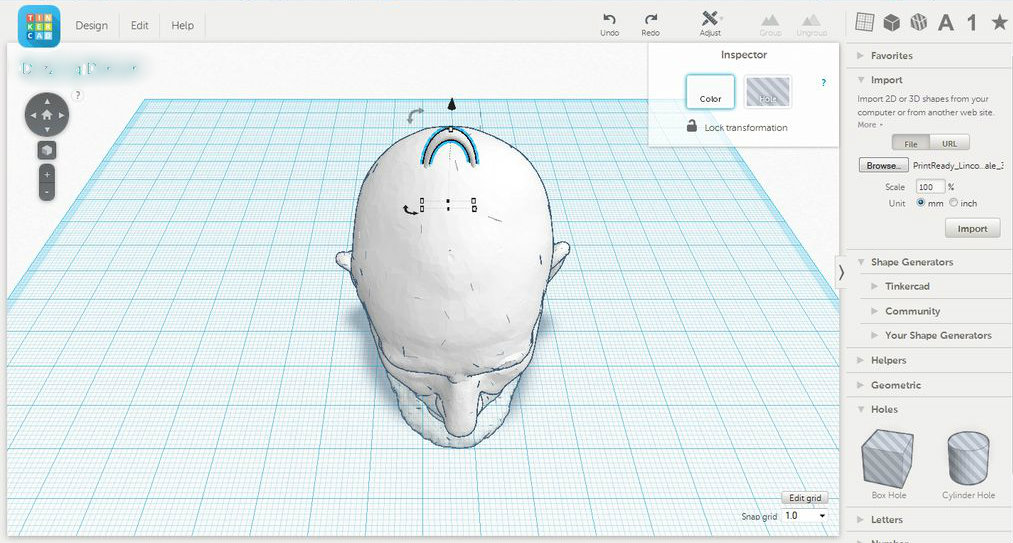Viewport: 1013px width, 543px height.
Task: Click the Edit grid button
Action: pos(804,498)
